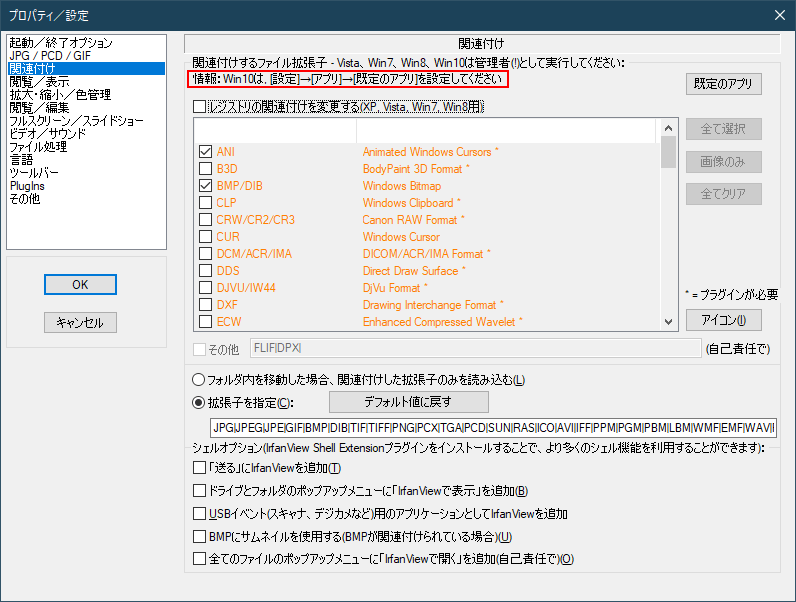The width and height of the screenshot is (796, 602).
Task: Tick the CRW/CR2/CR3 Canon RAW checkbox
Action: (x=206, y=220)
